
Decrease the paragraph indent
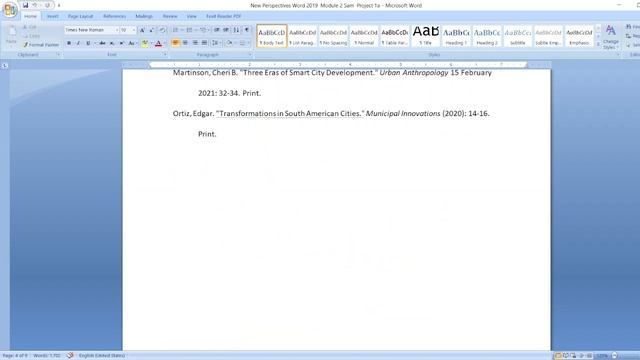pyautogui.click(x=217, y=30)
